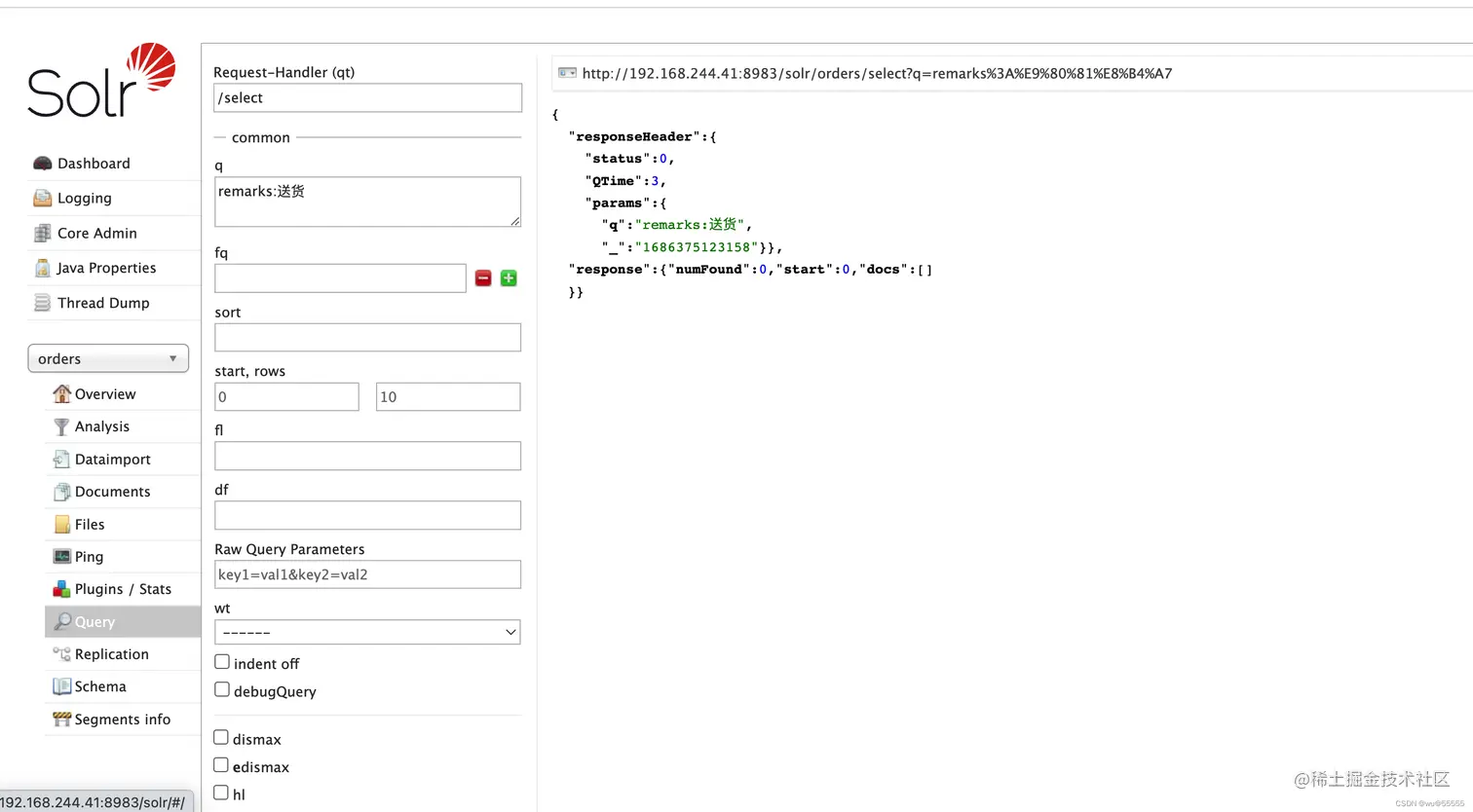The height and width of the screenshot is (812, 1473).
Task: Click the Replication icon
Action: 61,654
